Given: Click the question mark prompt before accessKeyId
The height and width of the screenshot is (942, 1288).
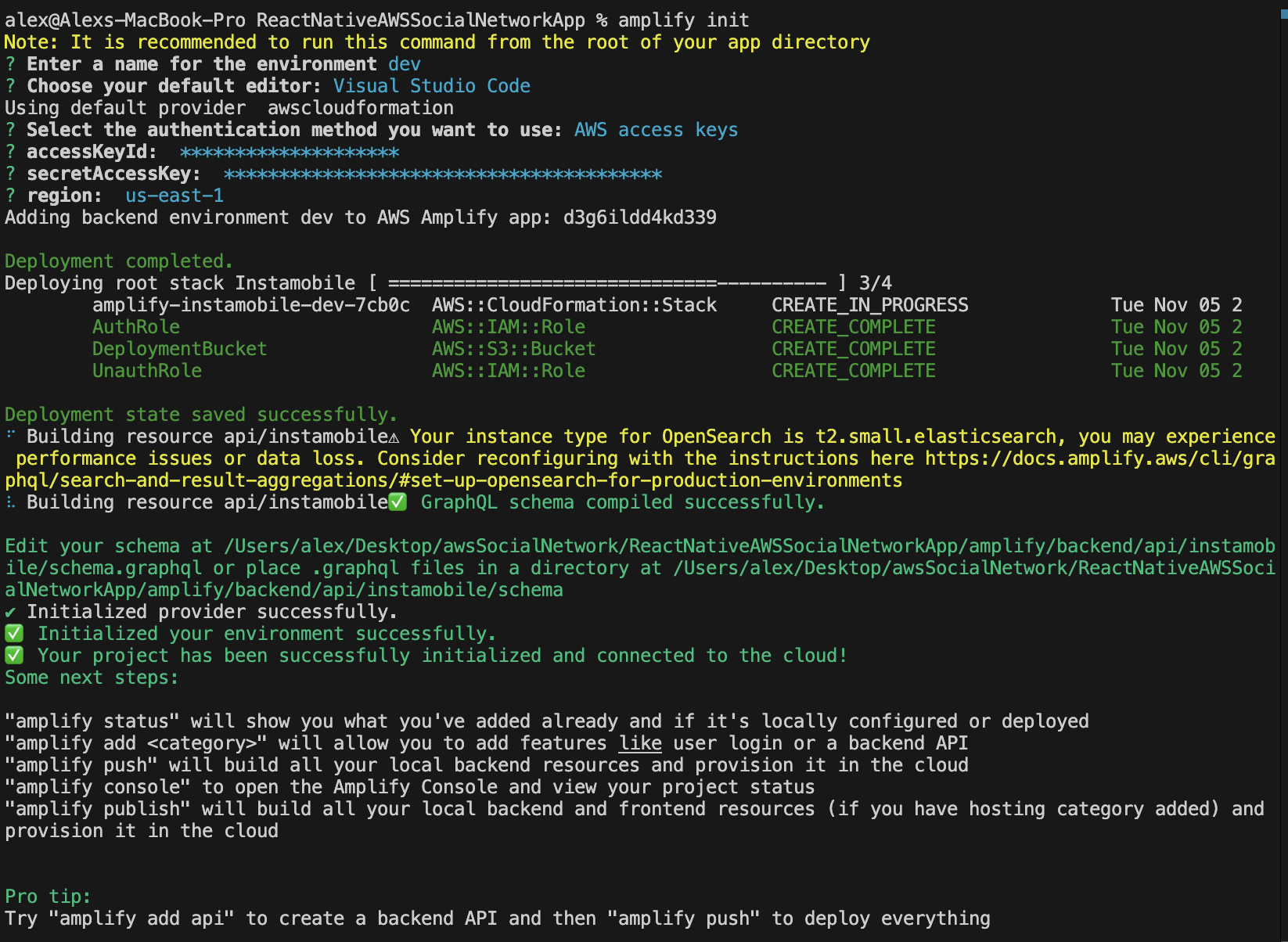Looking at the screenshot, I should pos(10,152).
